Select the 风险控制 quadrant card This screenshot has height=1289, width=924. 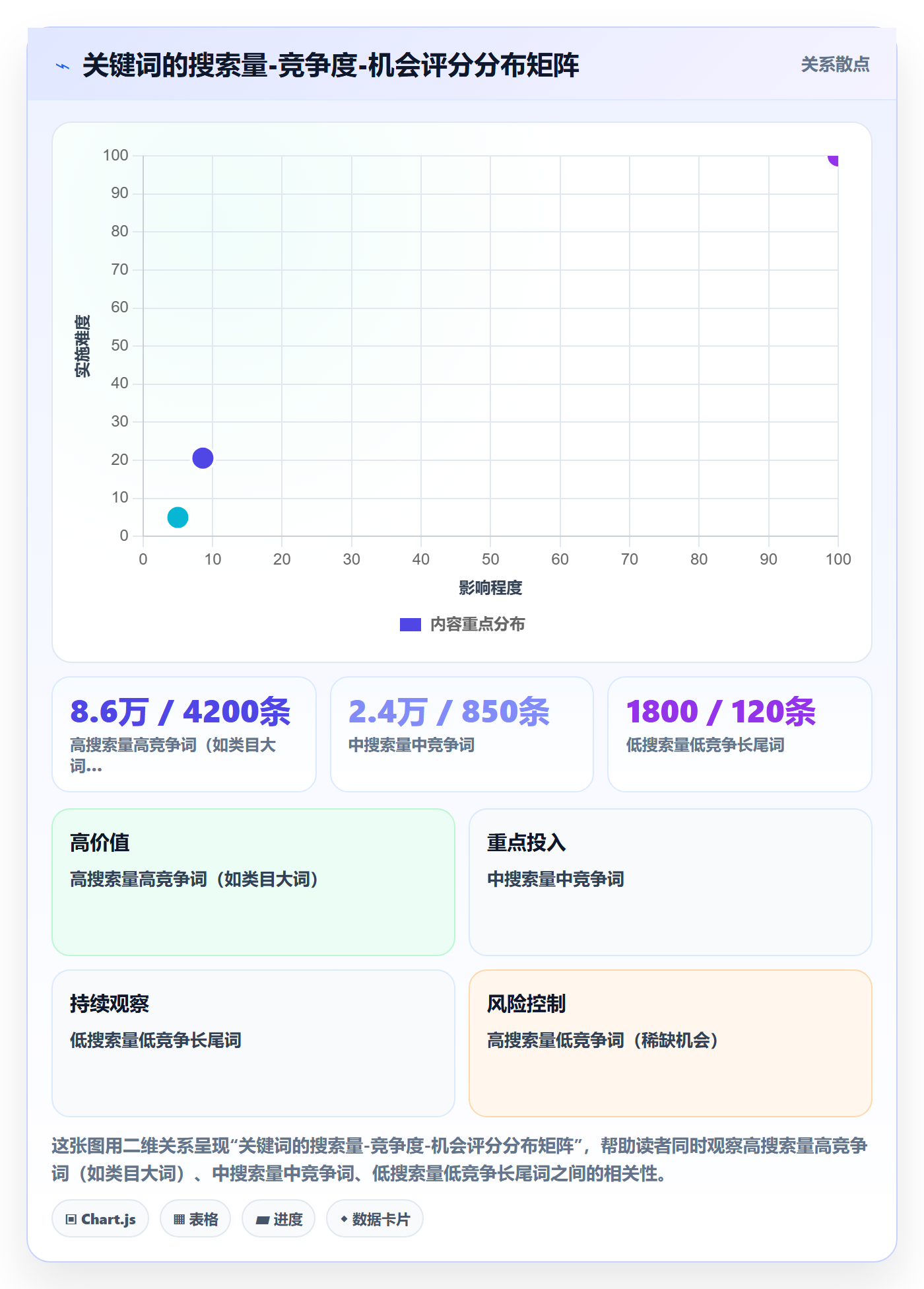pos(671,1043)
